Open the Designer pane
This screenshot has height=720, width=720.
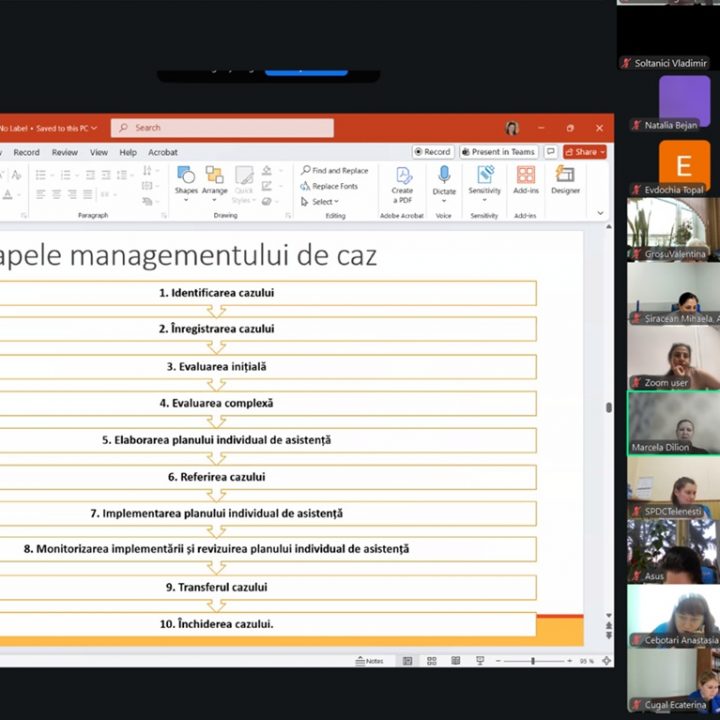pyautogui.click(x=565, y=180)
